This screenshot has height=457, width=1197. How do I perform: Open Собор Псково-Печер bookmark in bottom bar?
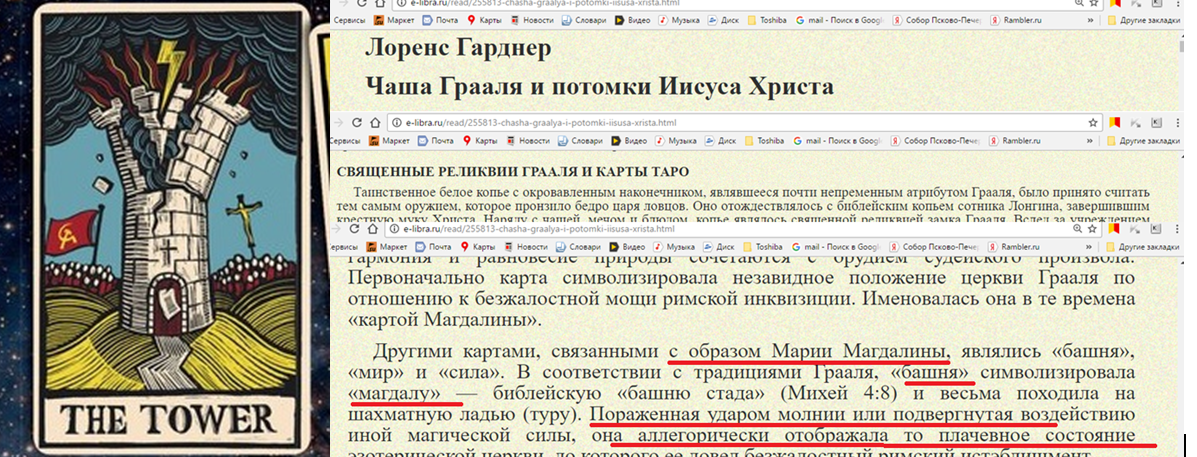click(934, 247)
